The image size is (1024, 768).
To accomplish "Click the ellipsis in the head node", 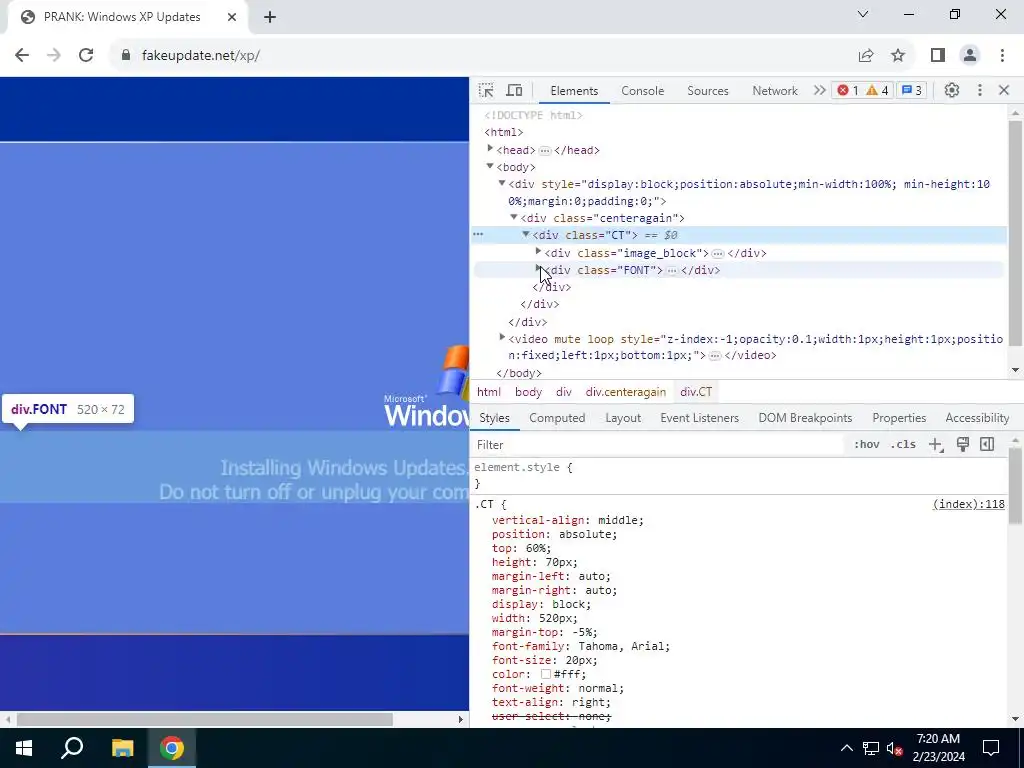I will pos(545,150).
